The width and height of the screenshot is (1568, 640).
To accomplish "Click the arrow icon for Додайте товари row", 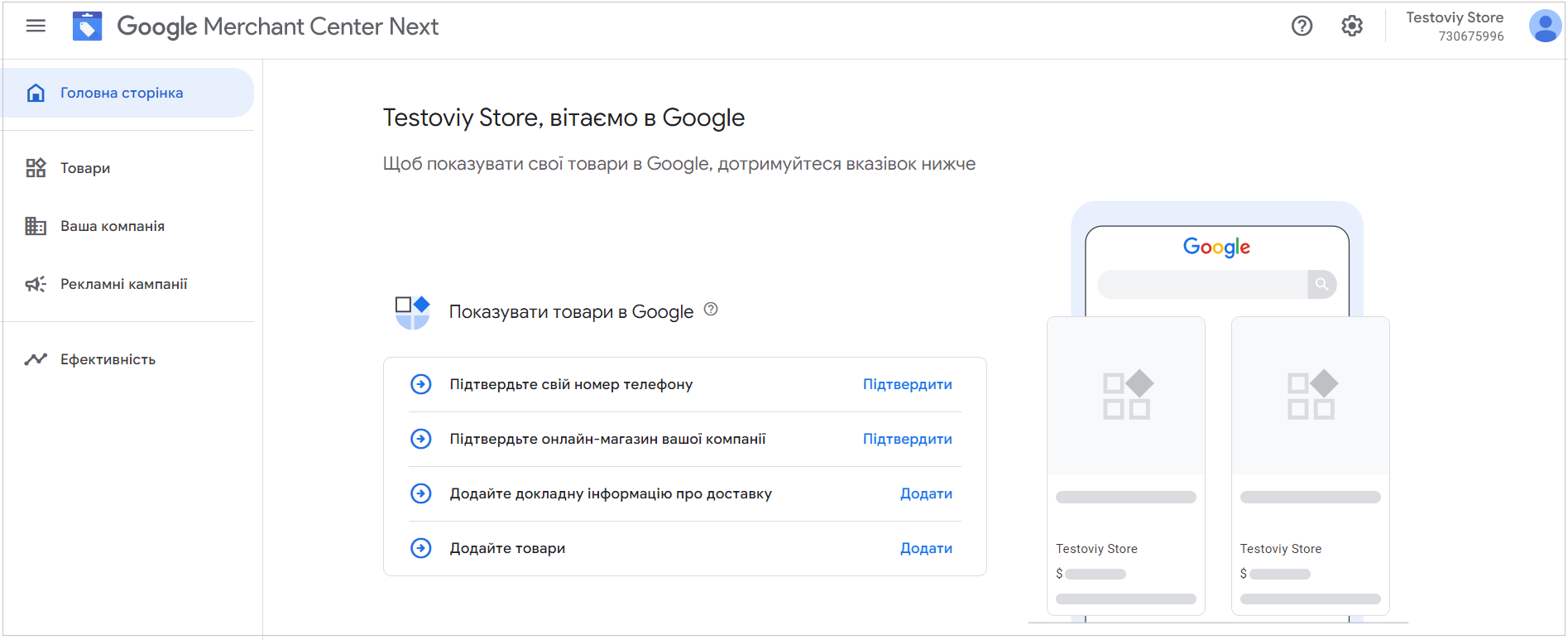I will 421,548.
